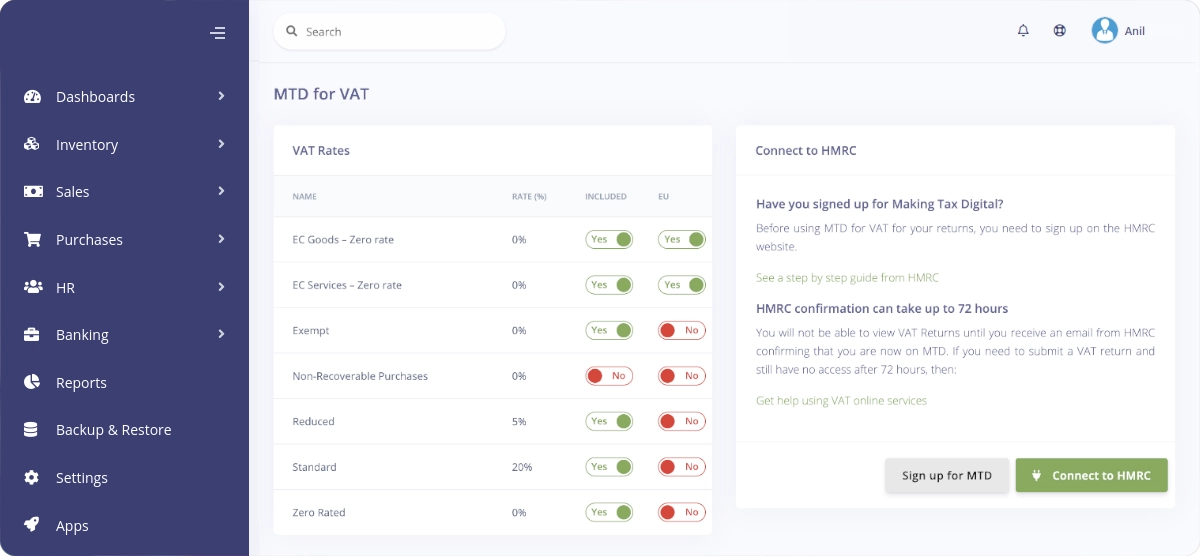Open the step by step HMRC guide link
Image resolution: width=1200 pixels, height=556 pixels.
[847, 277]
